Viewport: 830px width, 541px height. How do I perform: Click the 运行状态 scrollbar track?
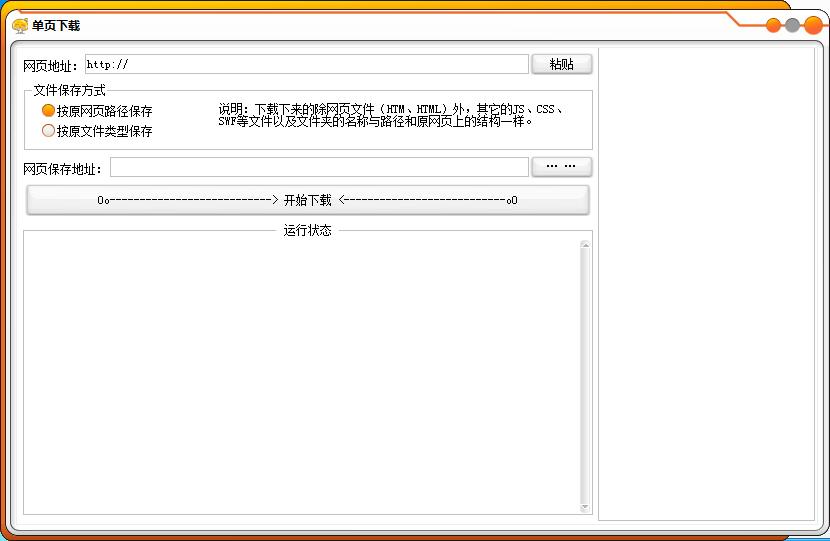pos(585,376)
